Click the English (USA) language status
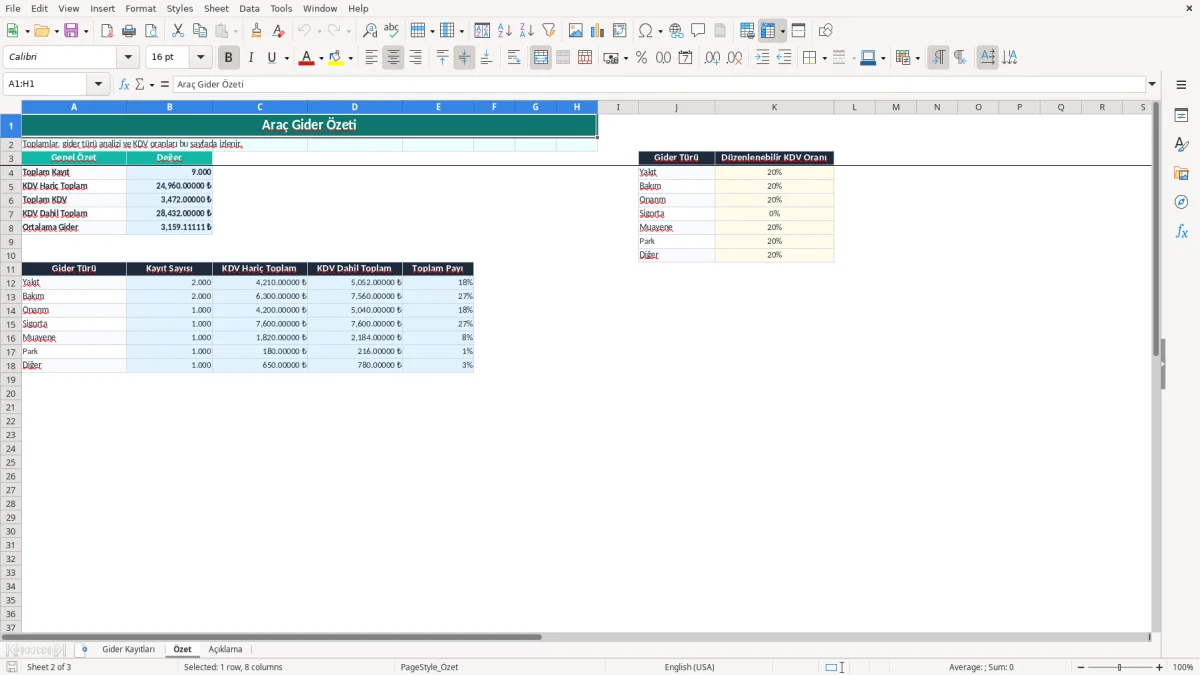This screenshot has height=675, width=1200. 689,667
